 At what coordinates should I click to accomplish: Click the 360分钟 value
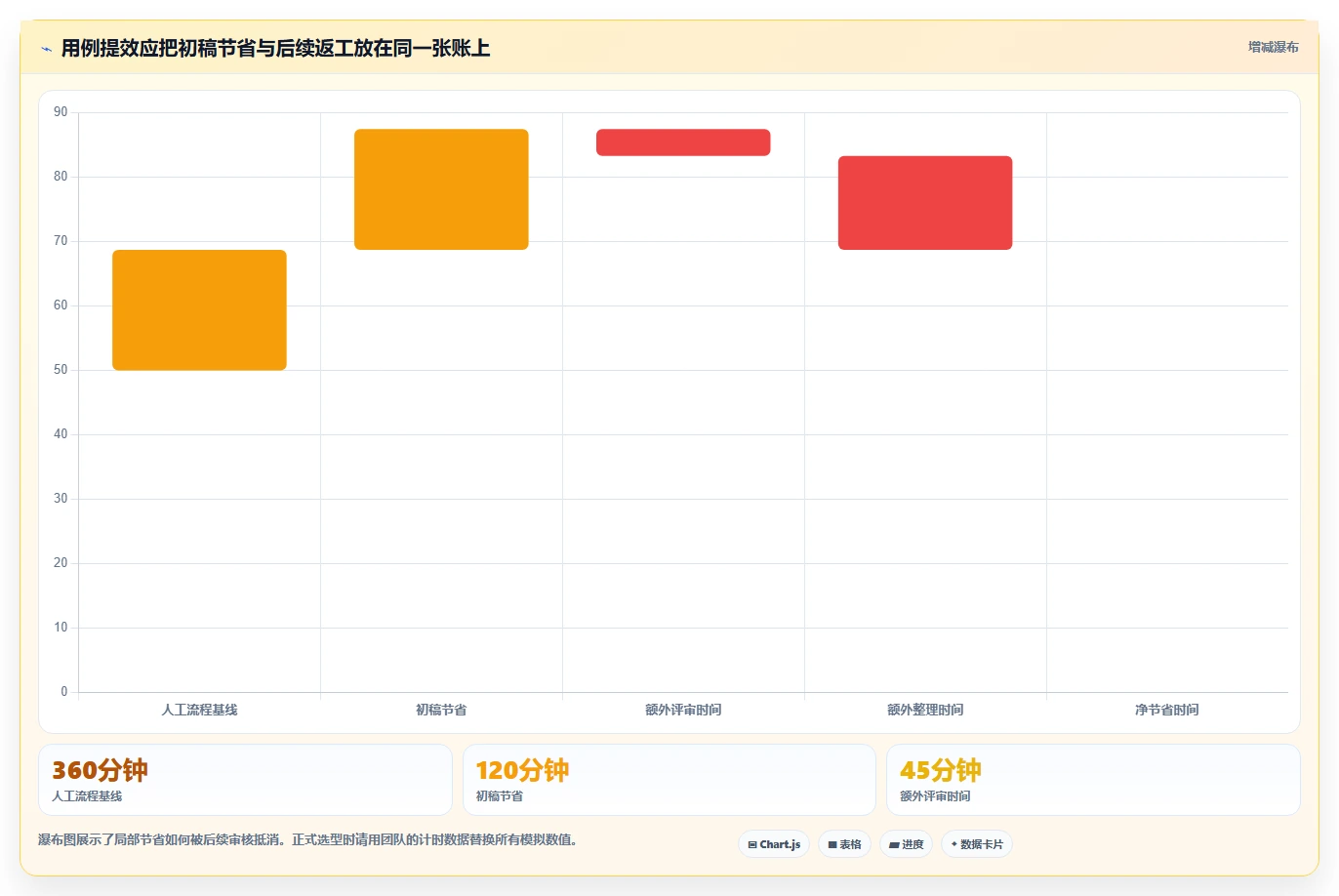[x=101, y=771]
